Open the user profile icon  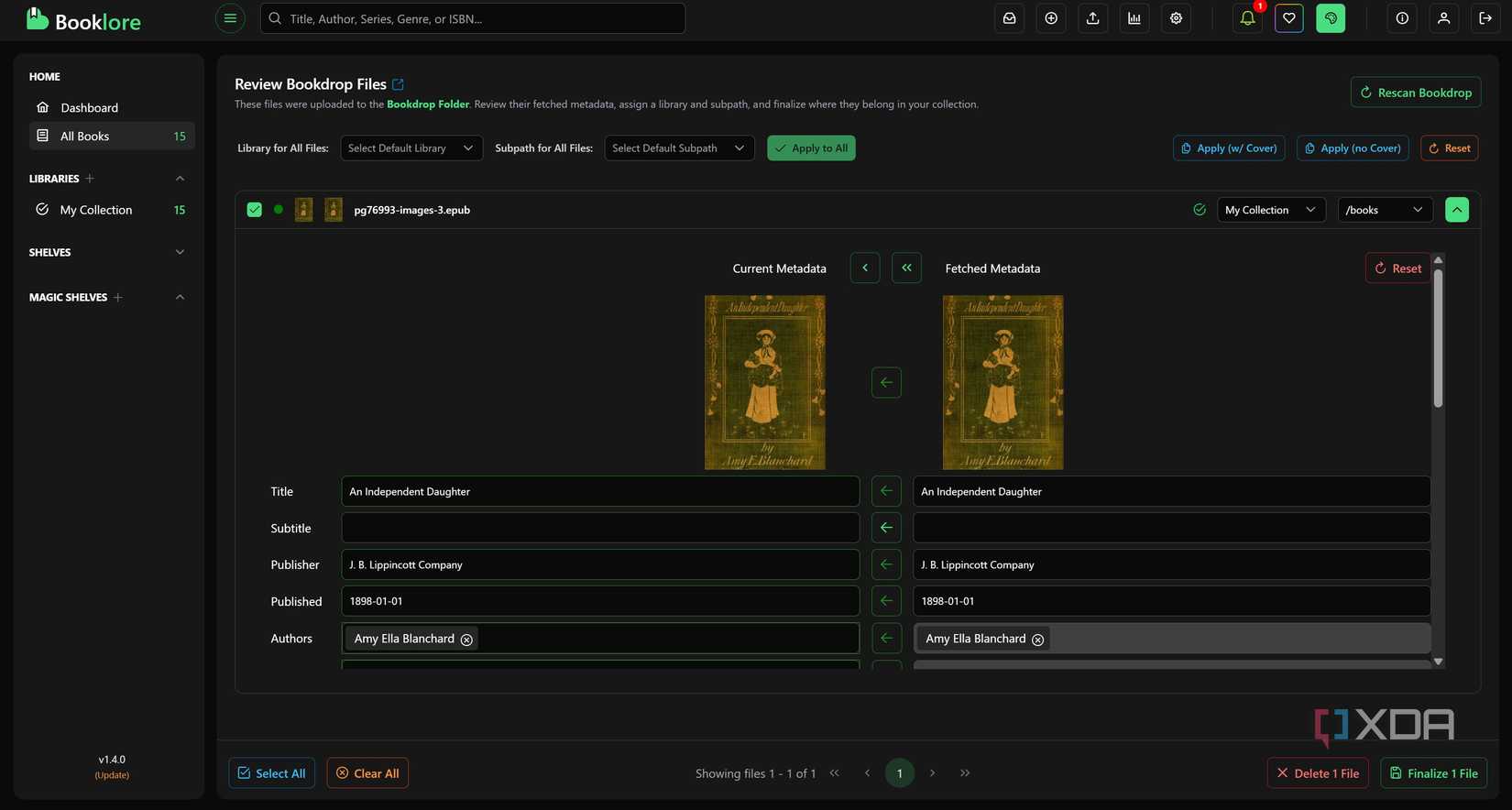pos(1443,18)
